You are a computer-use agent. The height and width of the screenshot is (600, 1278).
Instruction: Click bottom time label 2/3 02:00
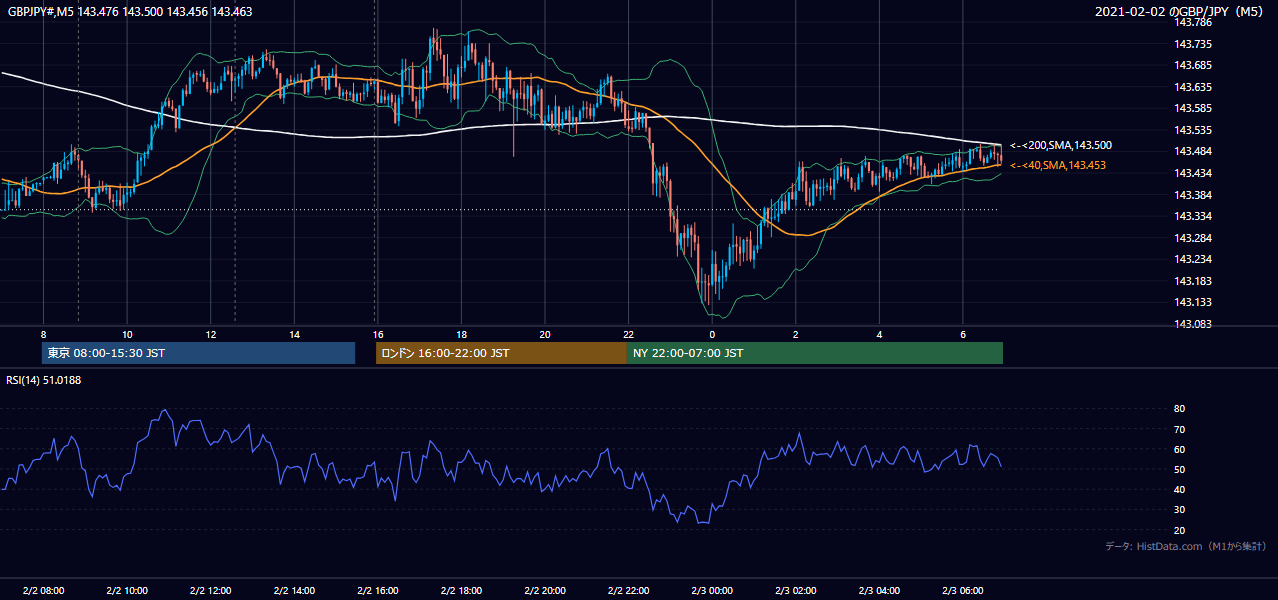[795, 591]
